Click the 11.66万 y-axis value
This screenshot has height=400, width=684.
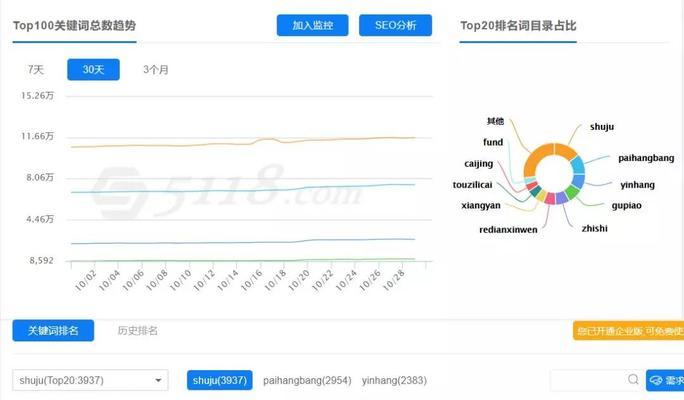[38, 136]
